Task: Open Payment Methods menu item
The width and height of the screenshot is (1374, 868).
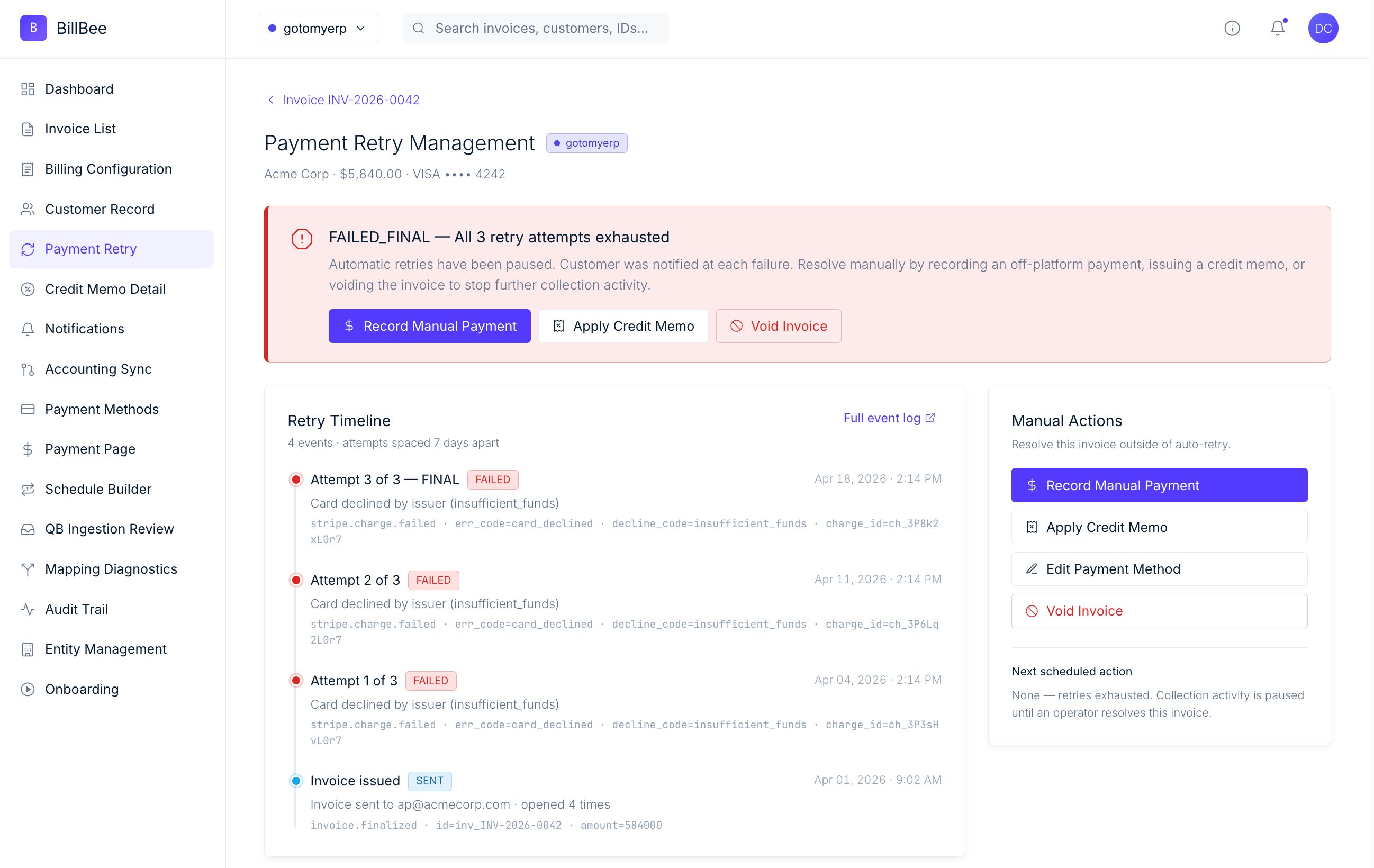Action: [x=111, y=409]
